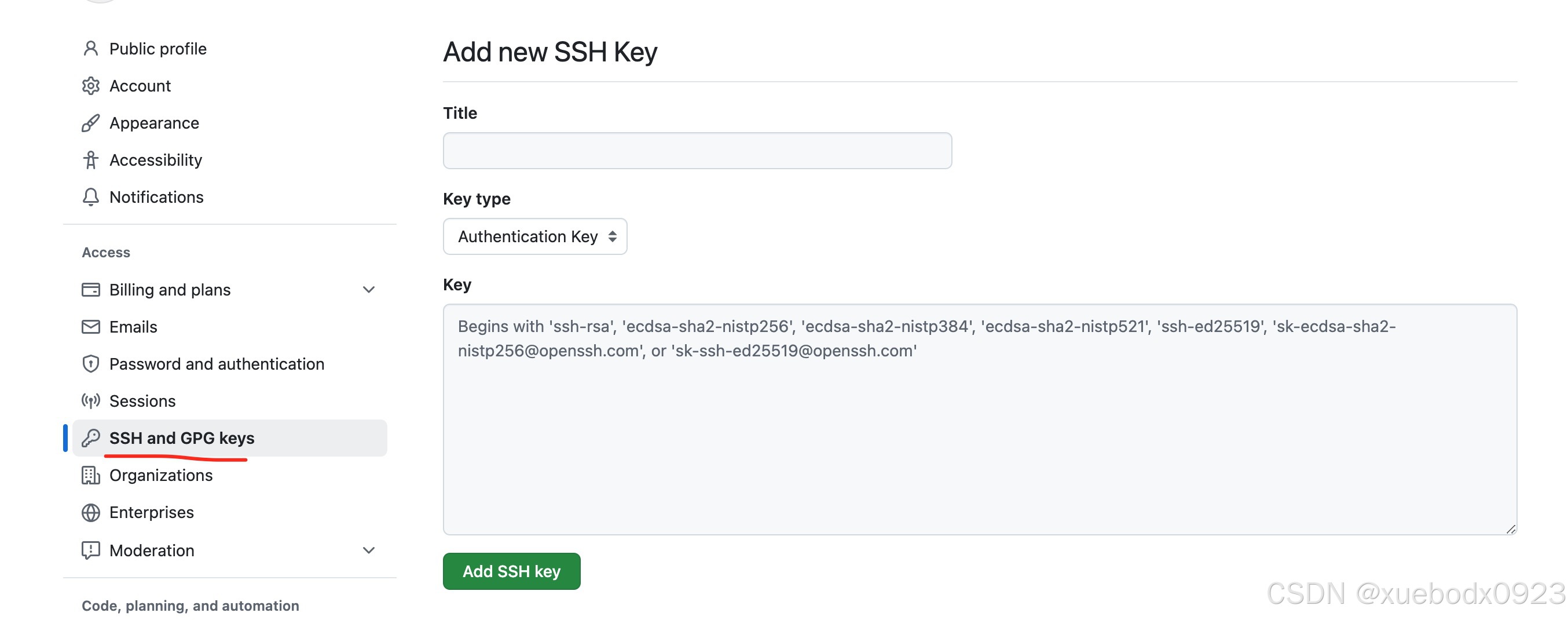Screen dimensions: 1568x620
Task: Expand the Billing and plans section
Action: click(x=368, y=289)
